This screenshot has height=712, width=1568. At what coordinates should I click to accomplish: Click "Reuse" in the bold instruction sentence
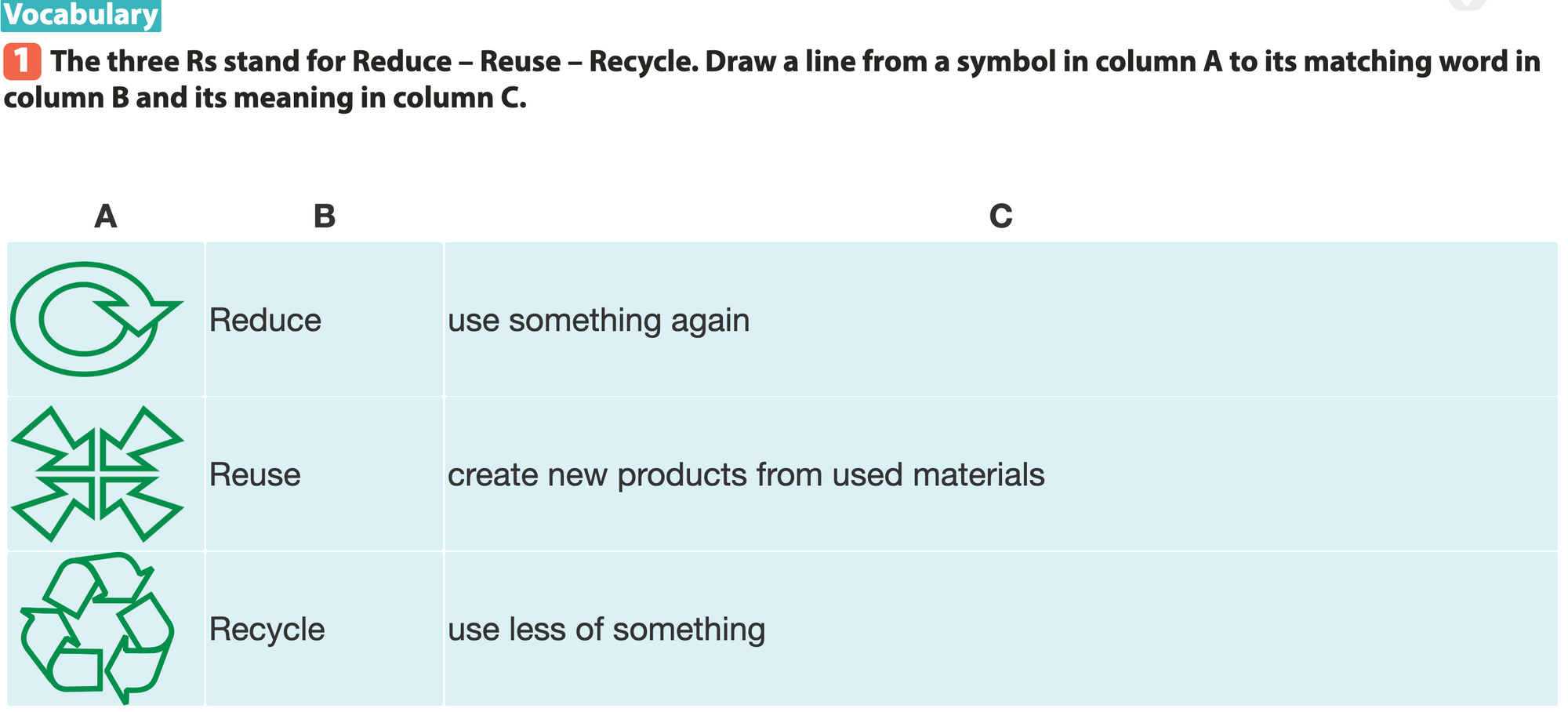coord(520,61)
